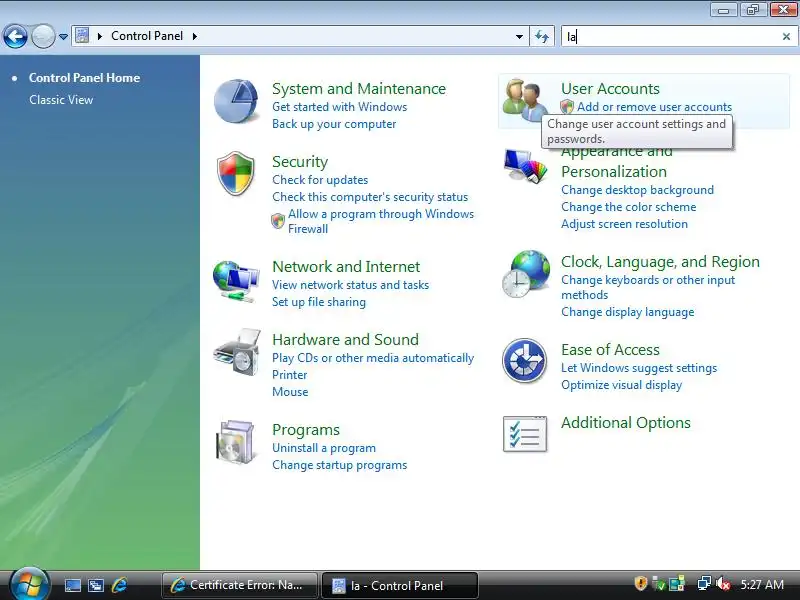The width and height of the screenshot is (800, 600).
Task: Click the Printer link
Action: click(x=289, y=375)
